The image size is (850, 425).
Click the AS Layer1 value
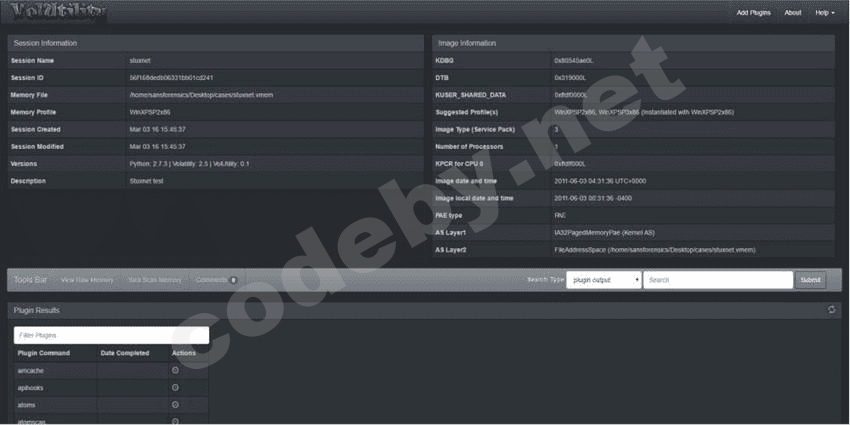click(x=604, y=233)
